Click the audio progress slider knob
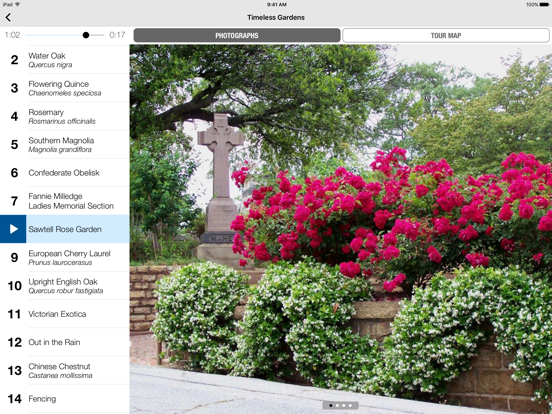The image size is (552, 414). pyautogui.click(x=86, y=35)
